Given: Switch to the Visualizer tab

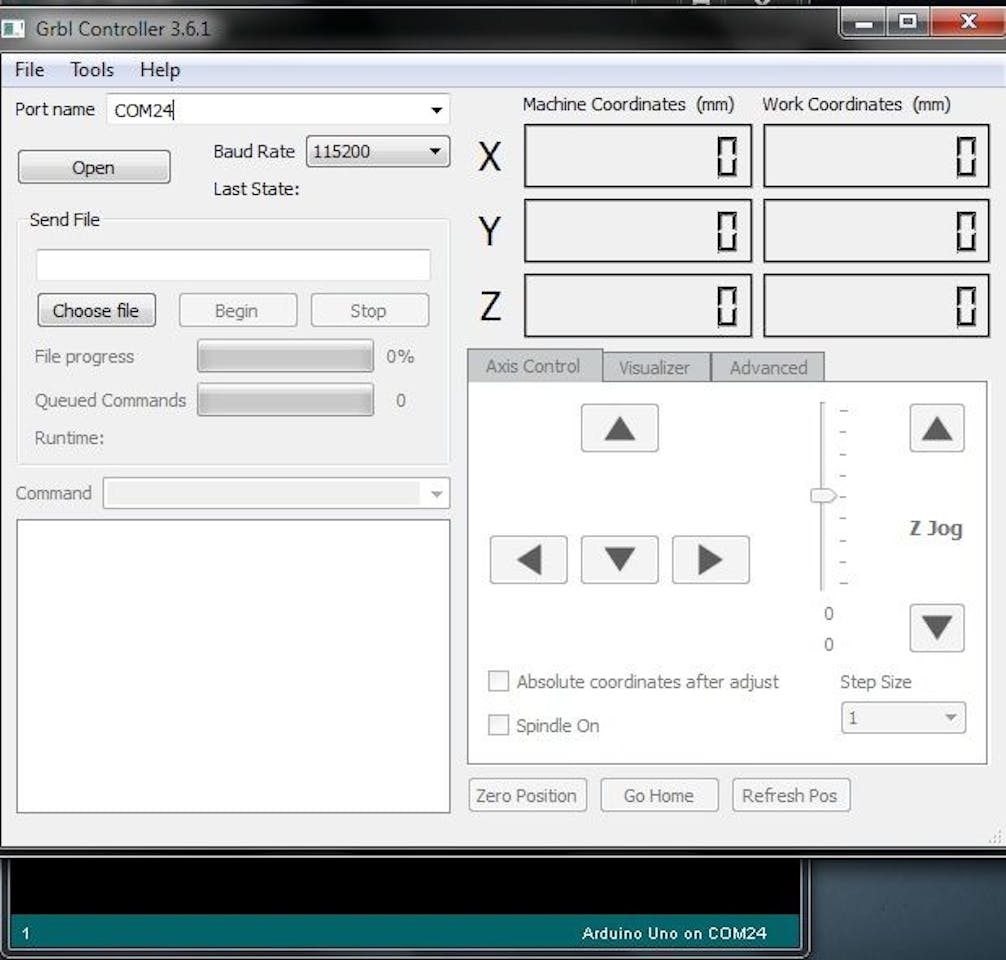Looking at the screenshot, I should coord(654,367).
